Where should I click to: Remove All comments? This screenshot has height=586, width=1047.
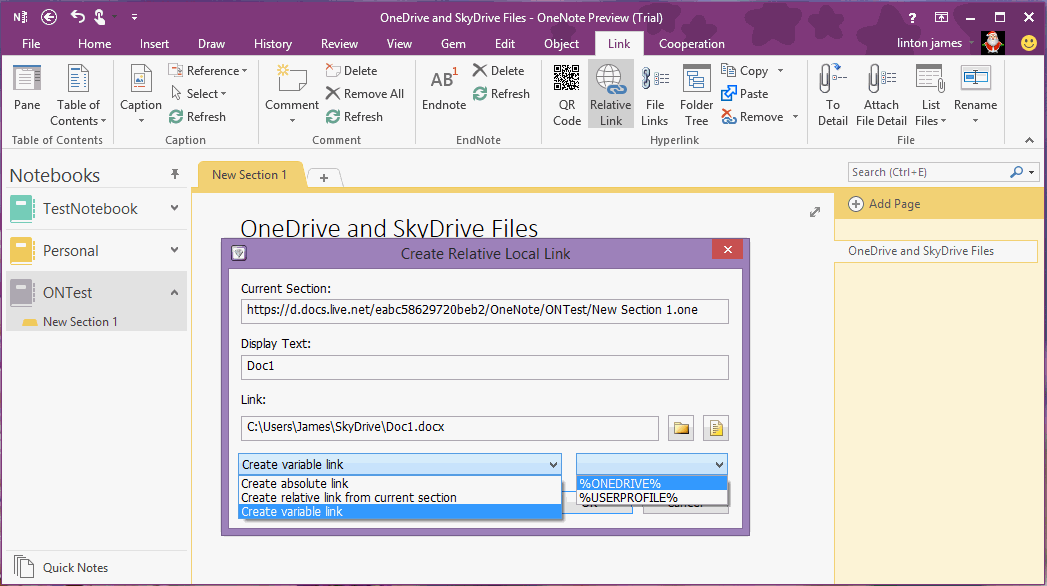365,93
